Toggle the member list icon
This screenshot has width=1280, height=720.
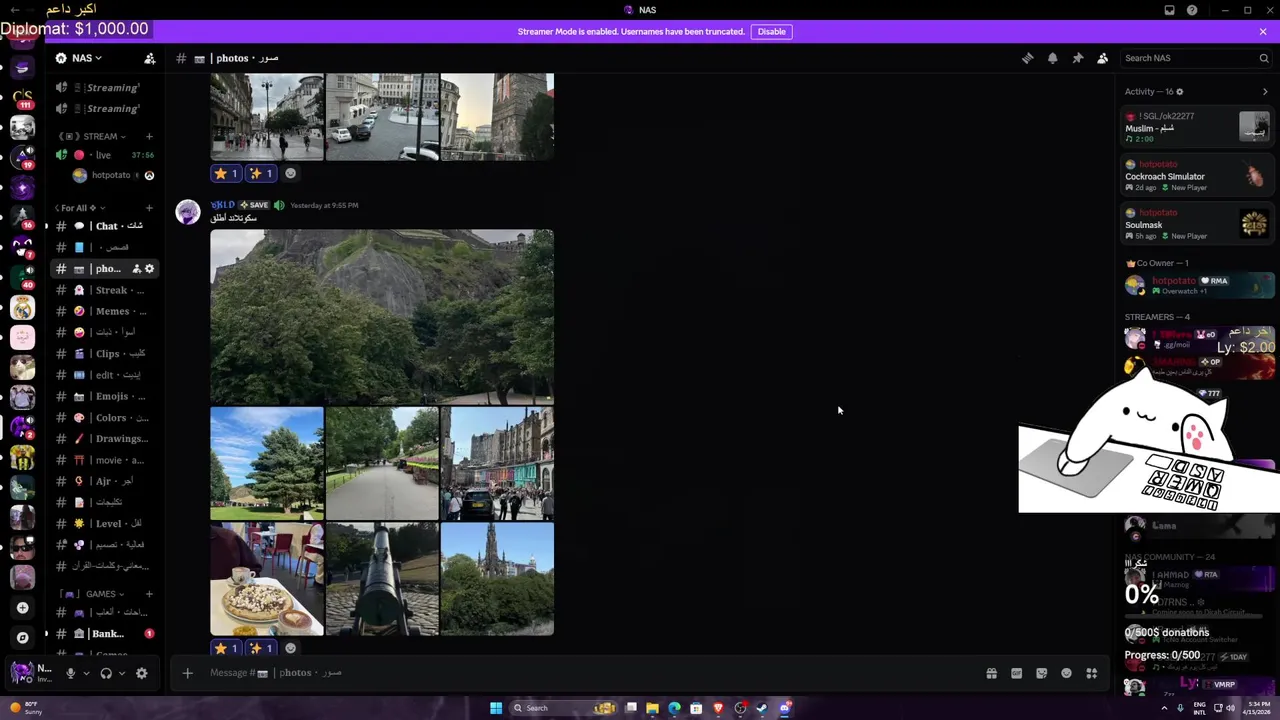pyautogui.click(x=1102, y=58)
